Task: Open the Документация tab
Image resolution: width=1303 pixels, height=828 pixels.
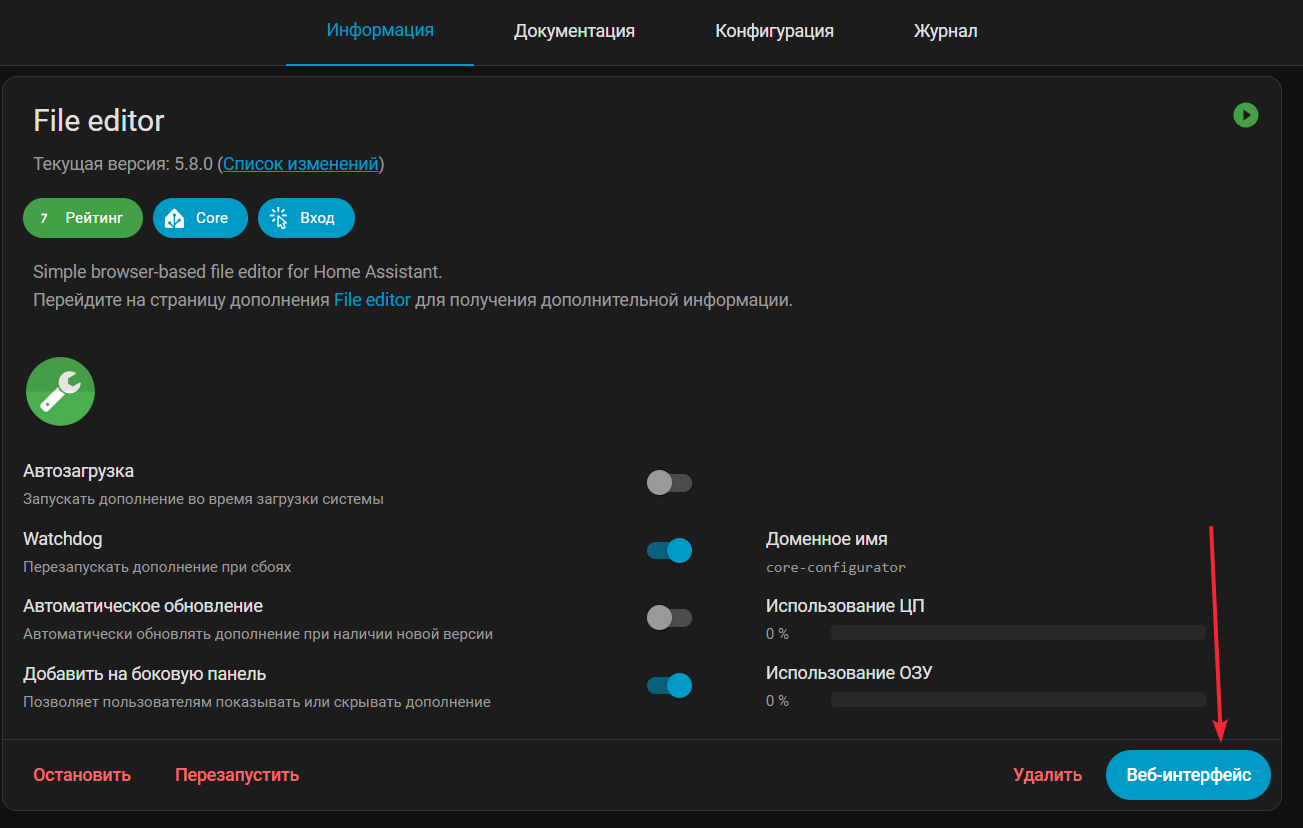Action: pyautogui.click(x=574, y=31)
